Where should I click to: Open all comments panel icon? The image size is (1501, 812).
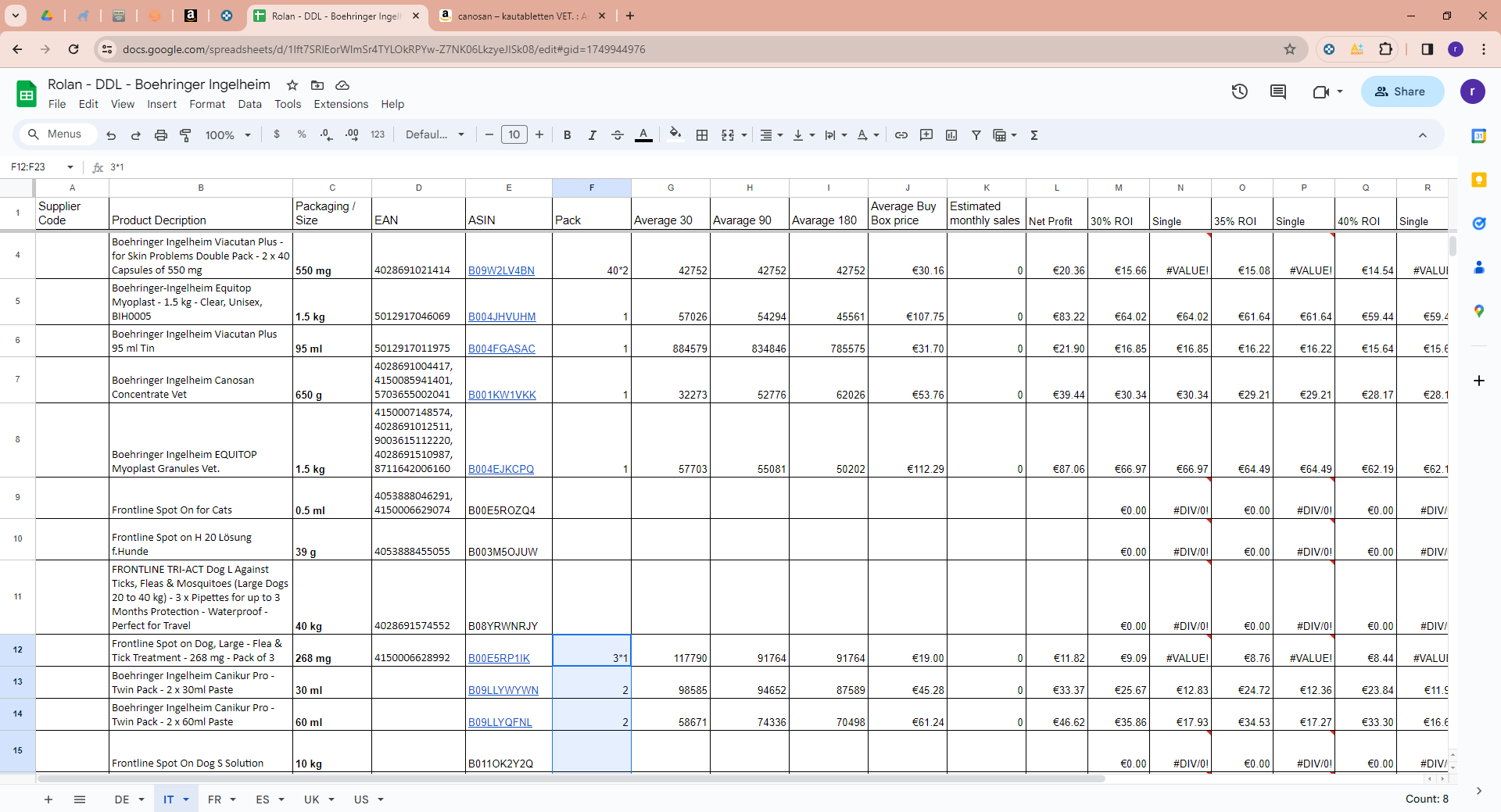coord(1278,91)
